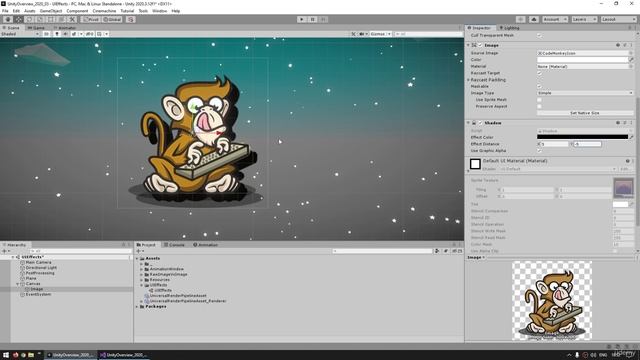Click the Effect Distance X field

(x=555, y=144)
